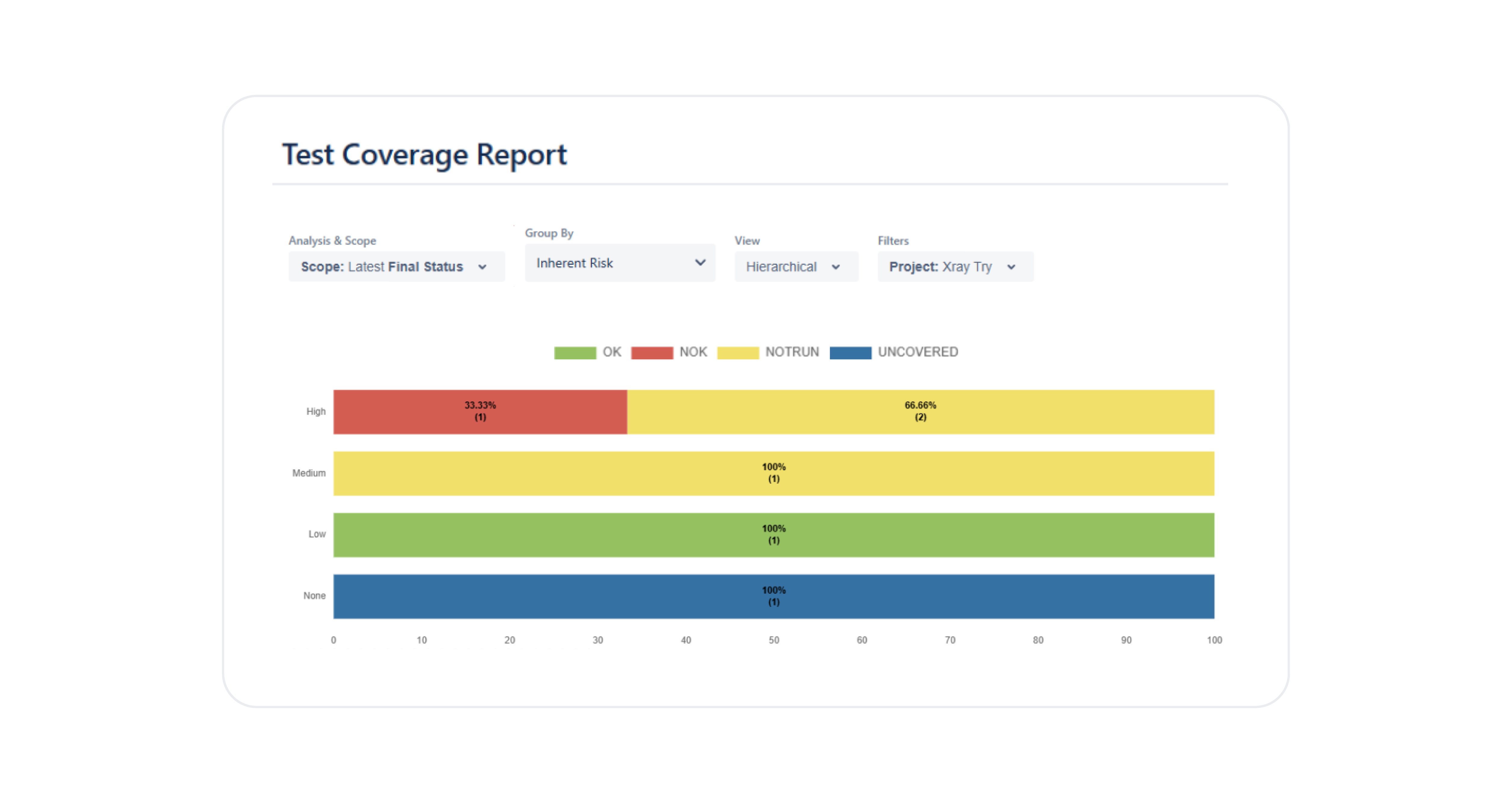
Task: Click the None row blue 100% bar
Action: (x=774, y=596)
